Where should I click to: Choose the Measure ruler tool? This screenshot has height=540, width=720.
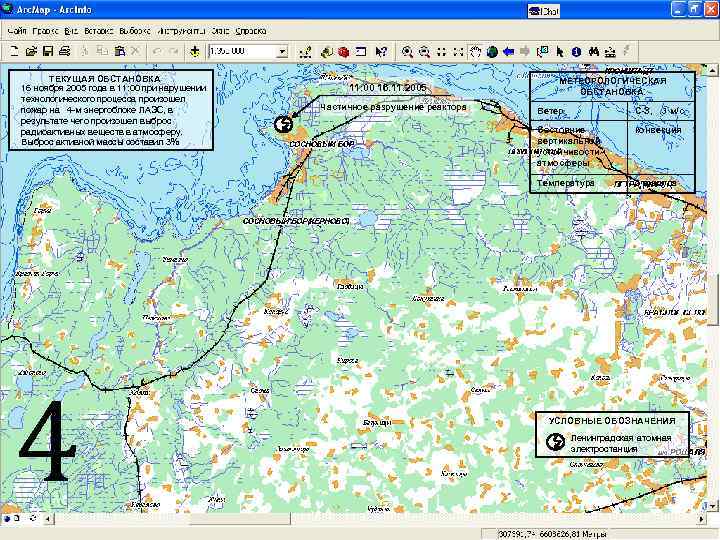(x=610, y=52)
